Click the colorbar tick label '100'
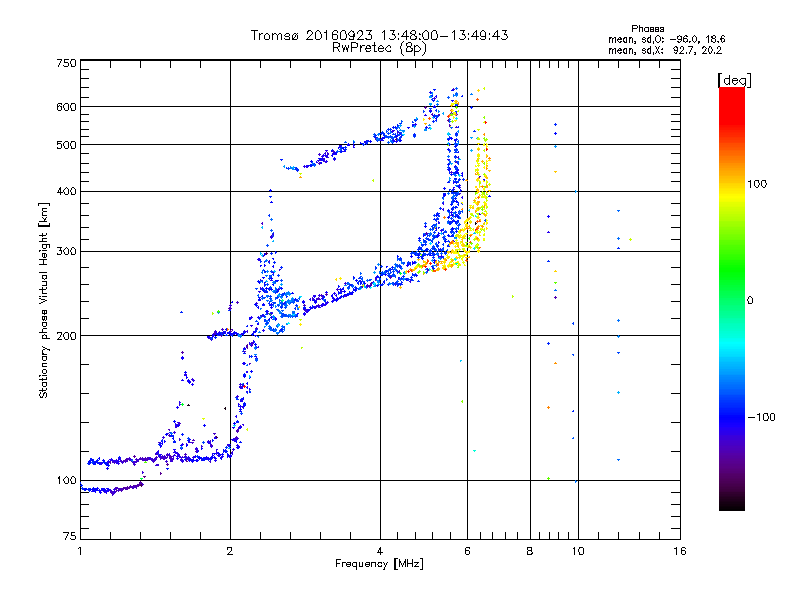 (757, 184)
